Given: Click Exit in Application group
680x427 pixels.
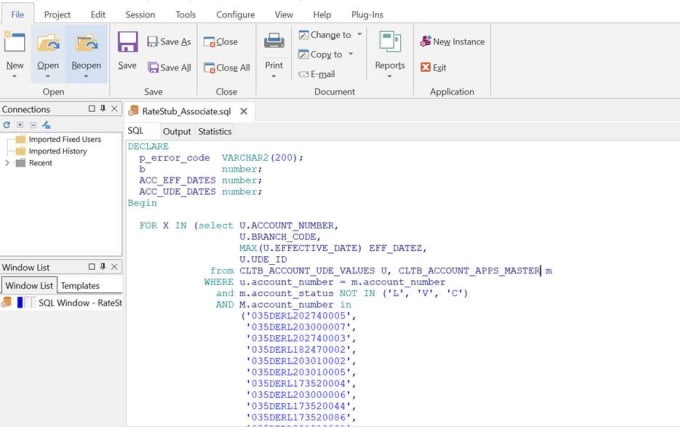Looking at the screenshot, I should (433, 68).
